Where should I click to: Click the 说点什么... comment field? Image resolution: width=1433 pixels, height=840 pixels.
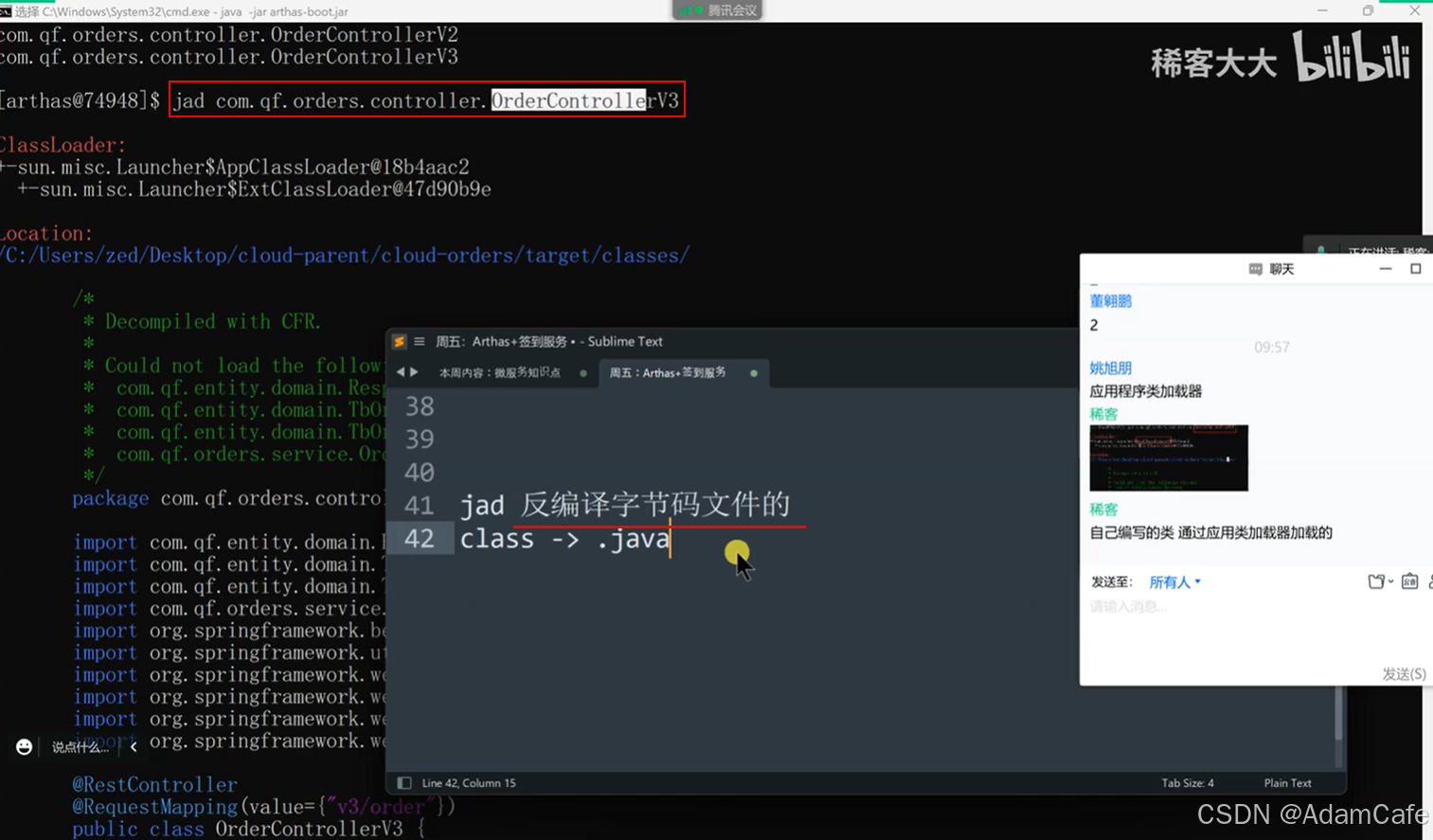(x=80, y=747)
